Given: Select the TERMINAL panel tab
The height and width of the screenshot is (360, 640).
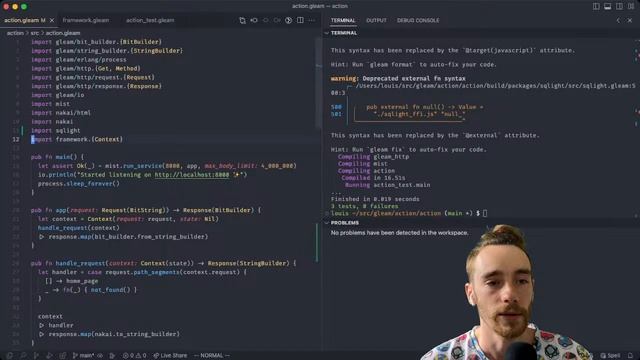Looking at the screenshot, I should (x=343, y=20).
